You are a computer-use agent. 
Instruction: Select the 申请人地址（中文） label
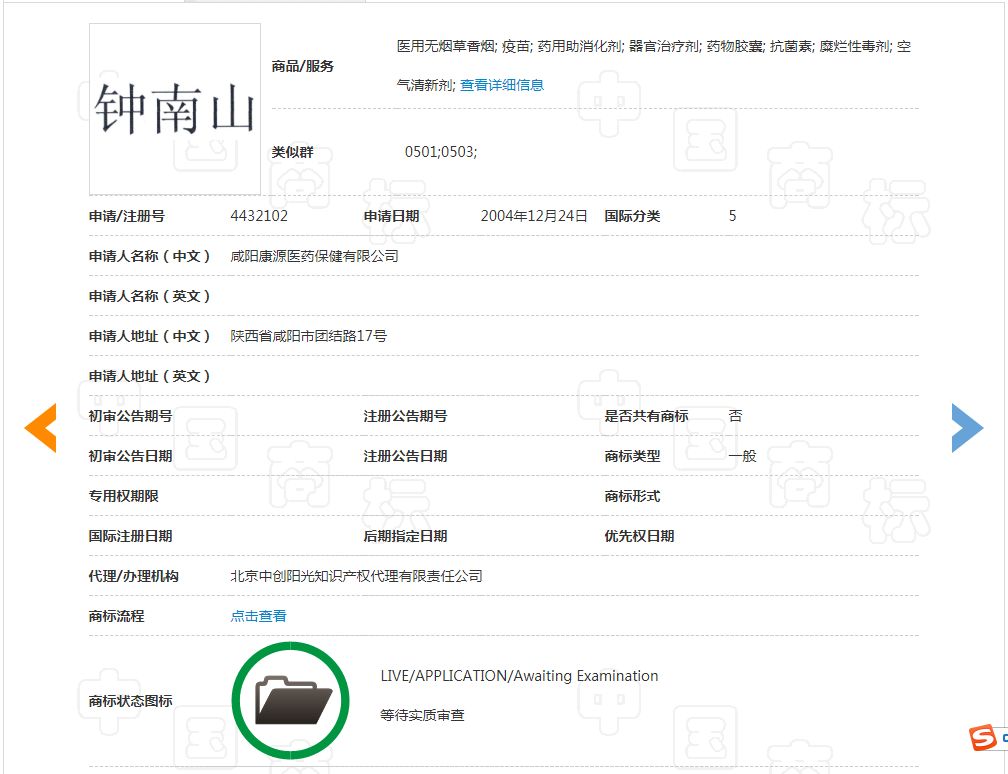150,336
